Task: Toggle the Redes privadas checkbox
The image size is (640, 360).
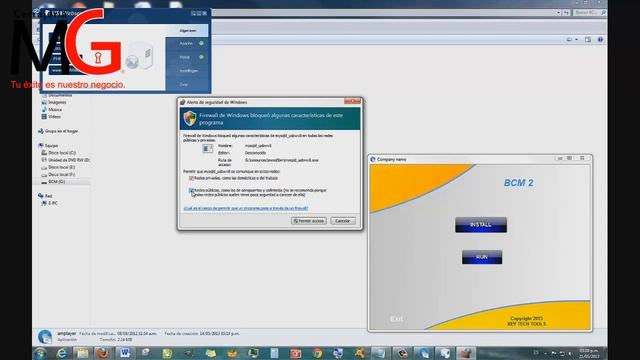Action: (191, 178)
